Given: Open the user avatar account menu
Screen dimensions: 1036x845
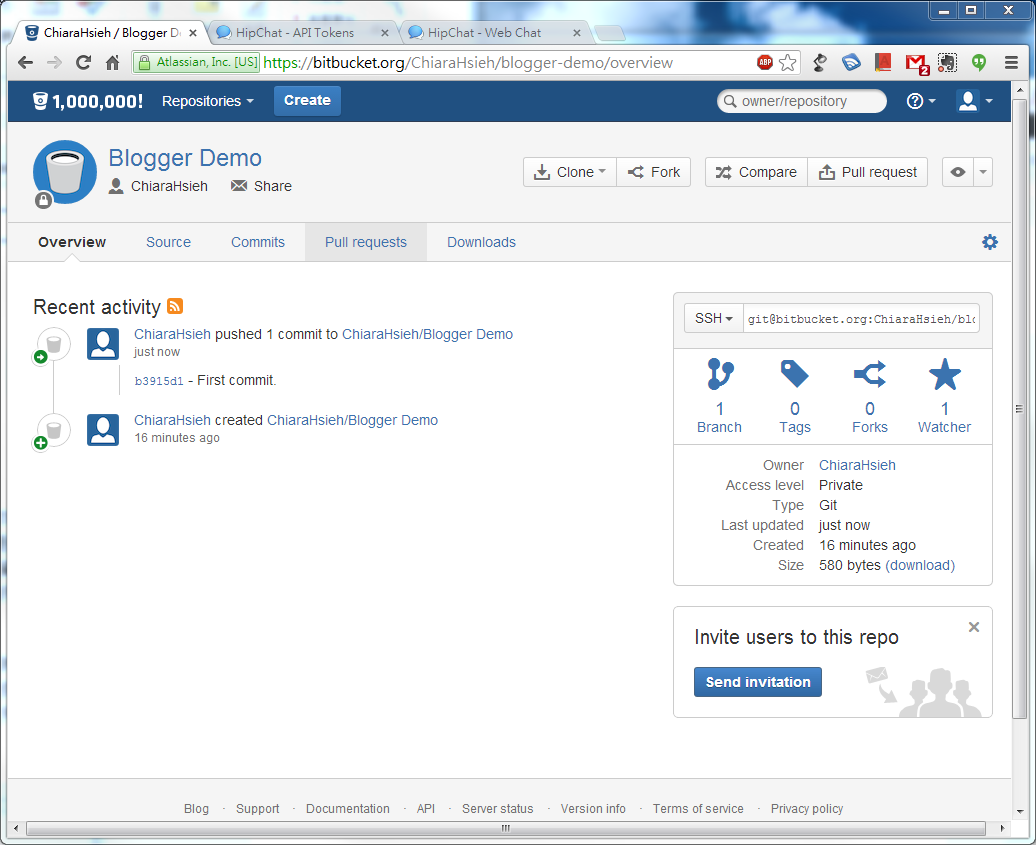Looking at the screenshot, I should 974,101.
